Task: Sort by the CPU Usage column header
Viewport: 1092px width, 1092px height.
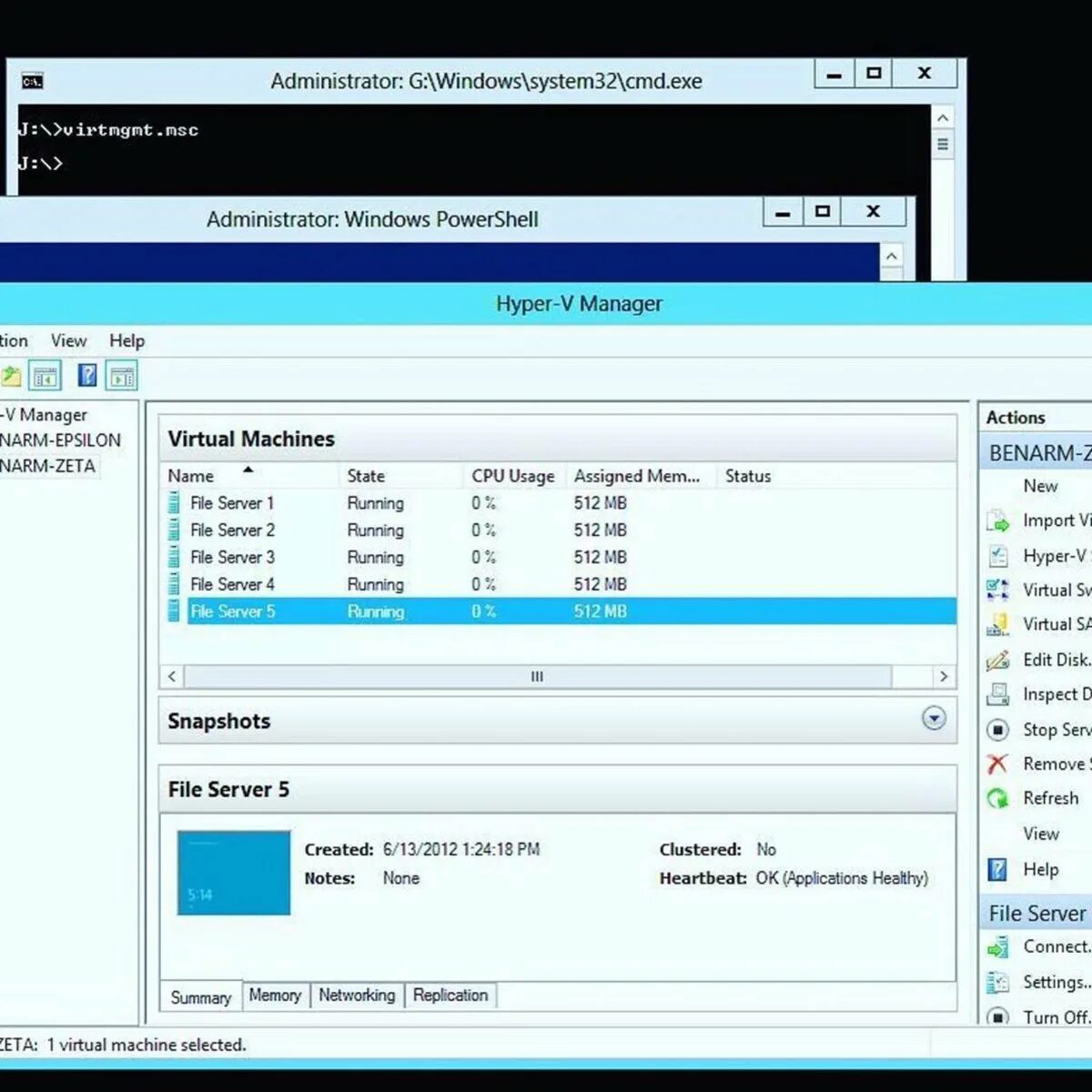Action: [x=514, y=476]
